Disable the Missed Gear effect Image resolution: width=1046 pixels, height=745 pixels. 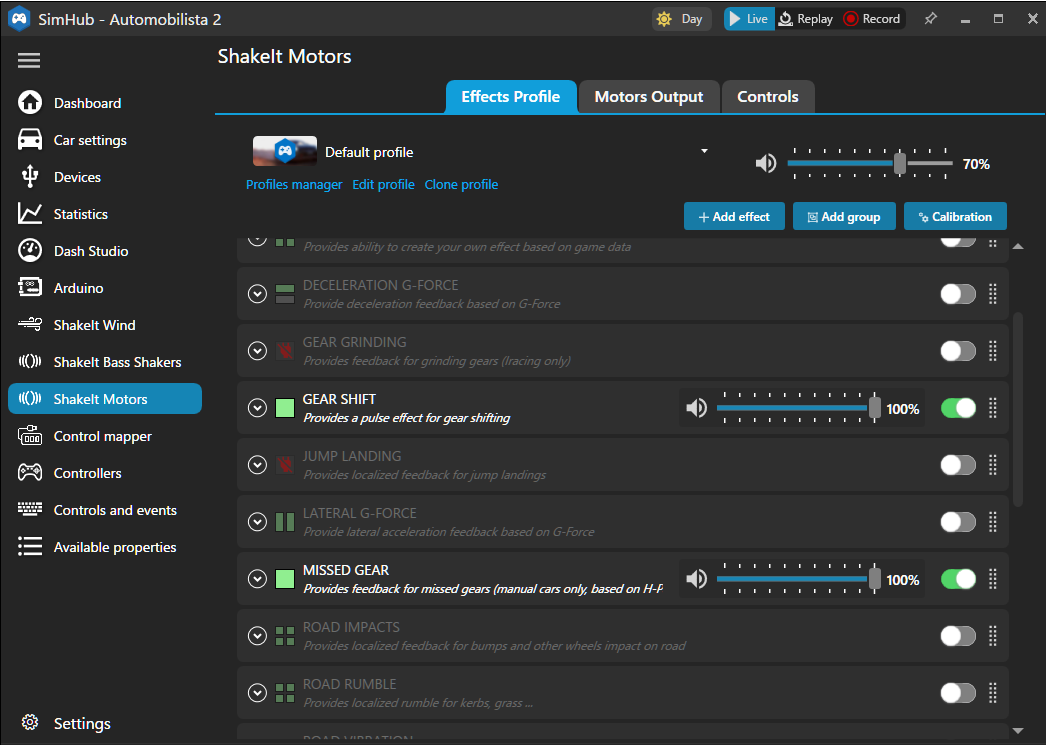[958, 579]
